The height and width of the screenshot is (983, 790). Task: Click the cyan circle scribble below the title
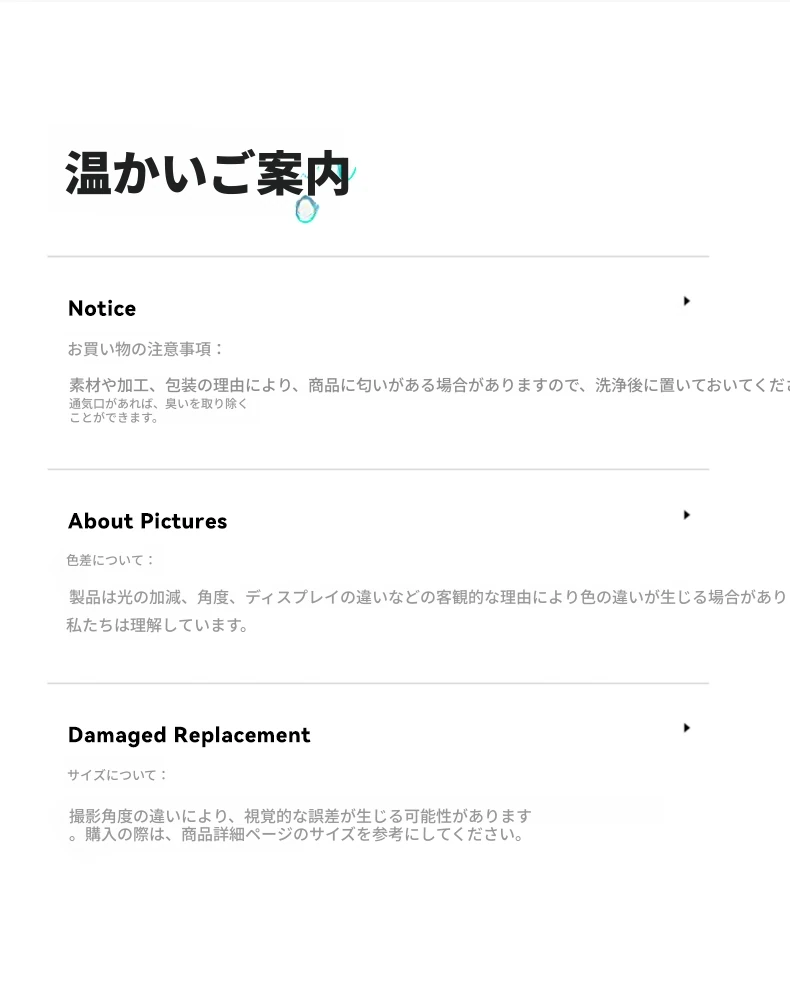pos(307,210)
